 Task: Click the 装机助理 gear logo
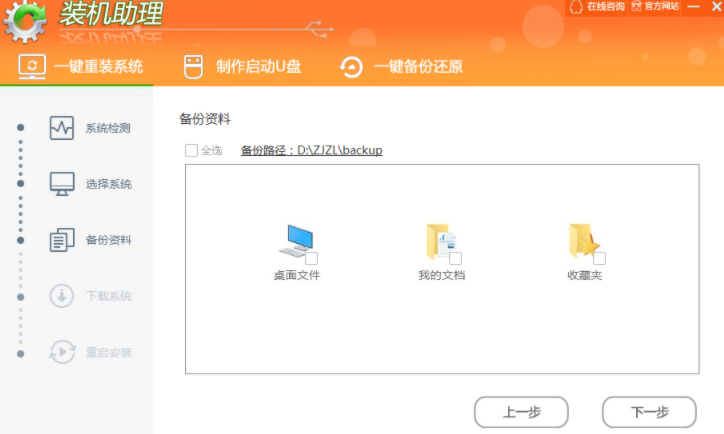(x=25, y=22)
